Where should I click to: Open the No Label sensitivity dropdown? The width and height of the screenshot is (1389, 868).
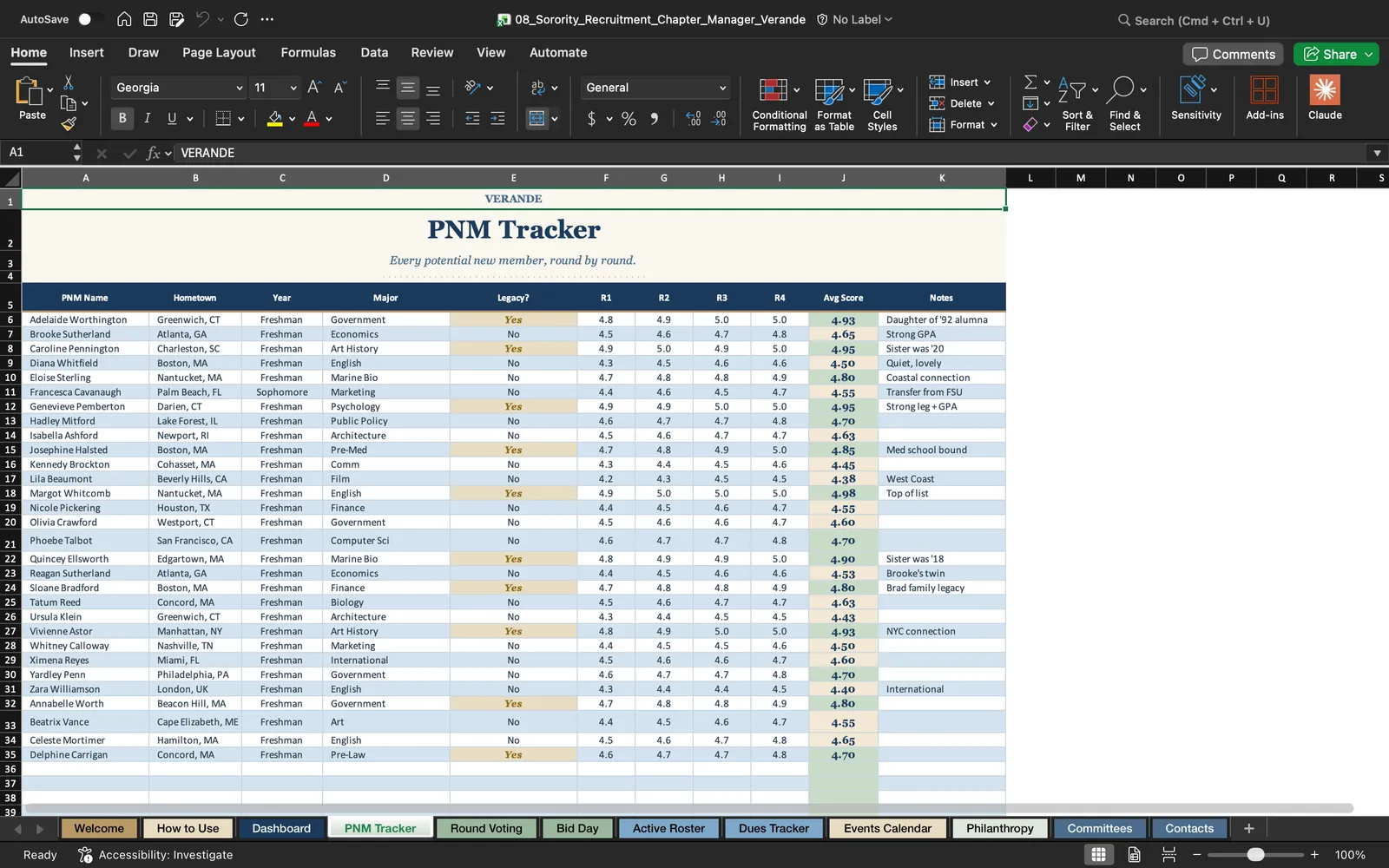pos(854,19)
